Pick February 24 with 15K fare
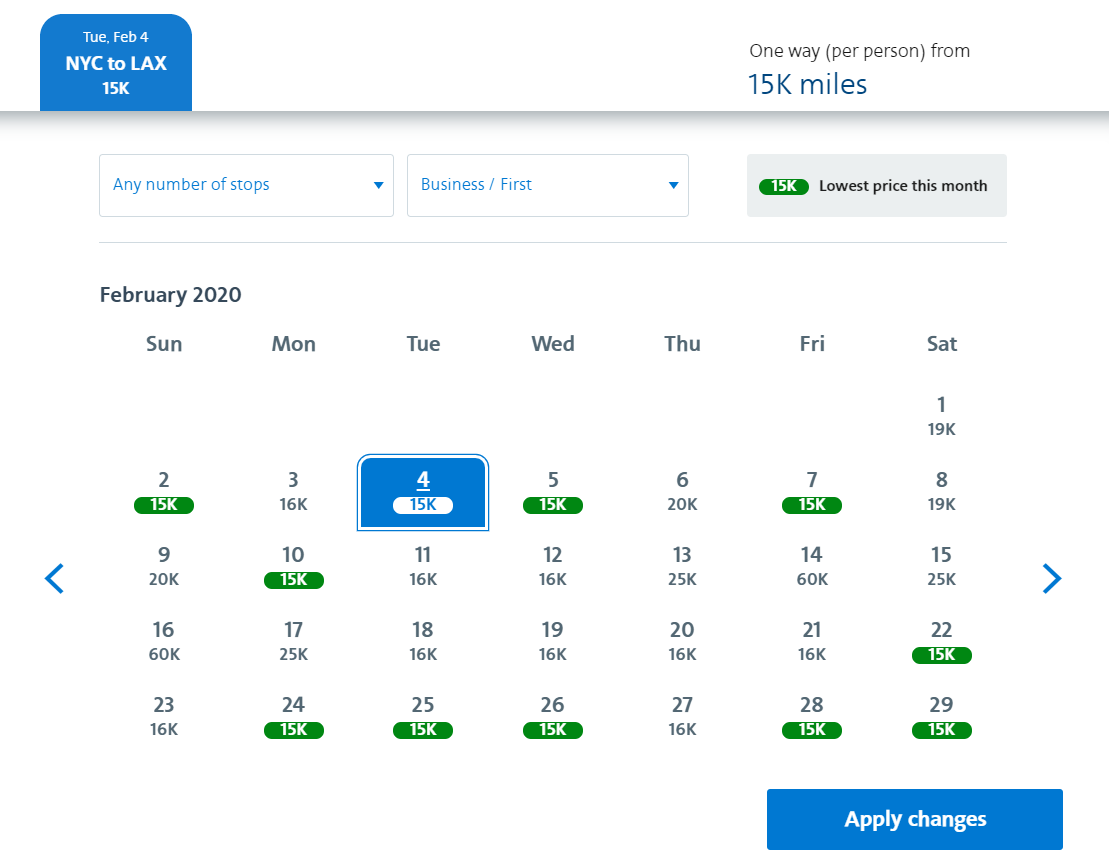The height and width of the screenshot is (854, 1109). pyautogui.click(x=294, y=717)
